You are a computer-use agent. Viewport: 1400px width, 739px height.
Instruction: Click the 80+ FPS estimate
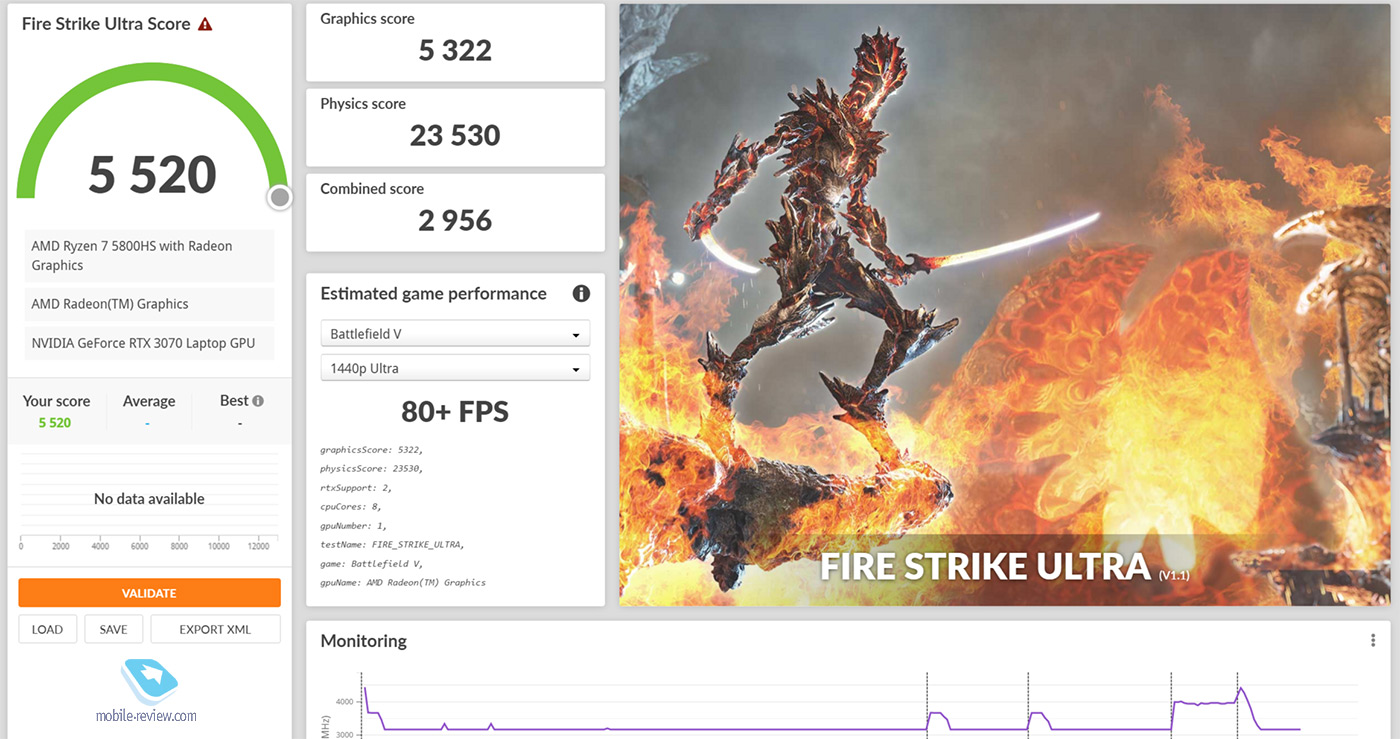(455, 411)
